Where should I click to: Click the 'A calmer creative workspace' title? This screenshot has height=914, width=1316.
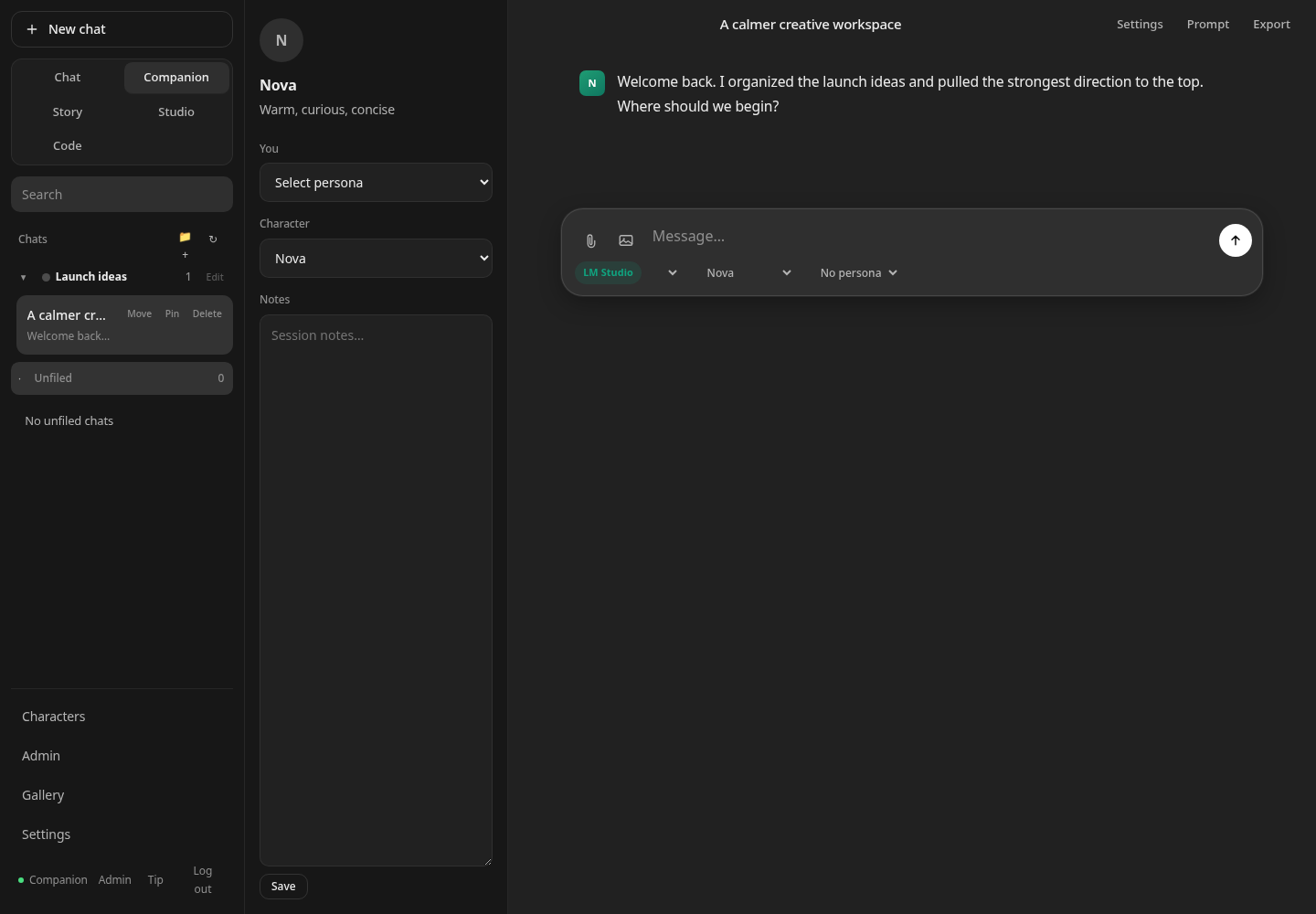[811, 25]
